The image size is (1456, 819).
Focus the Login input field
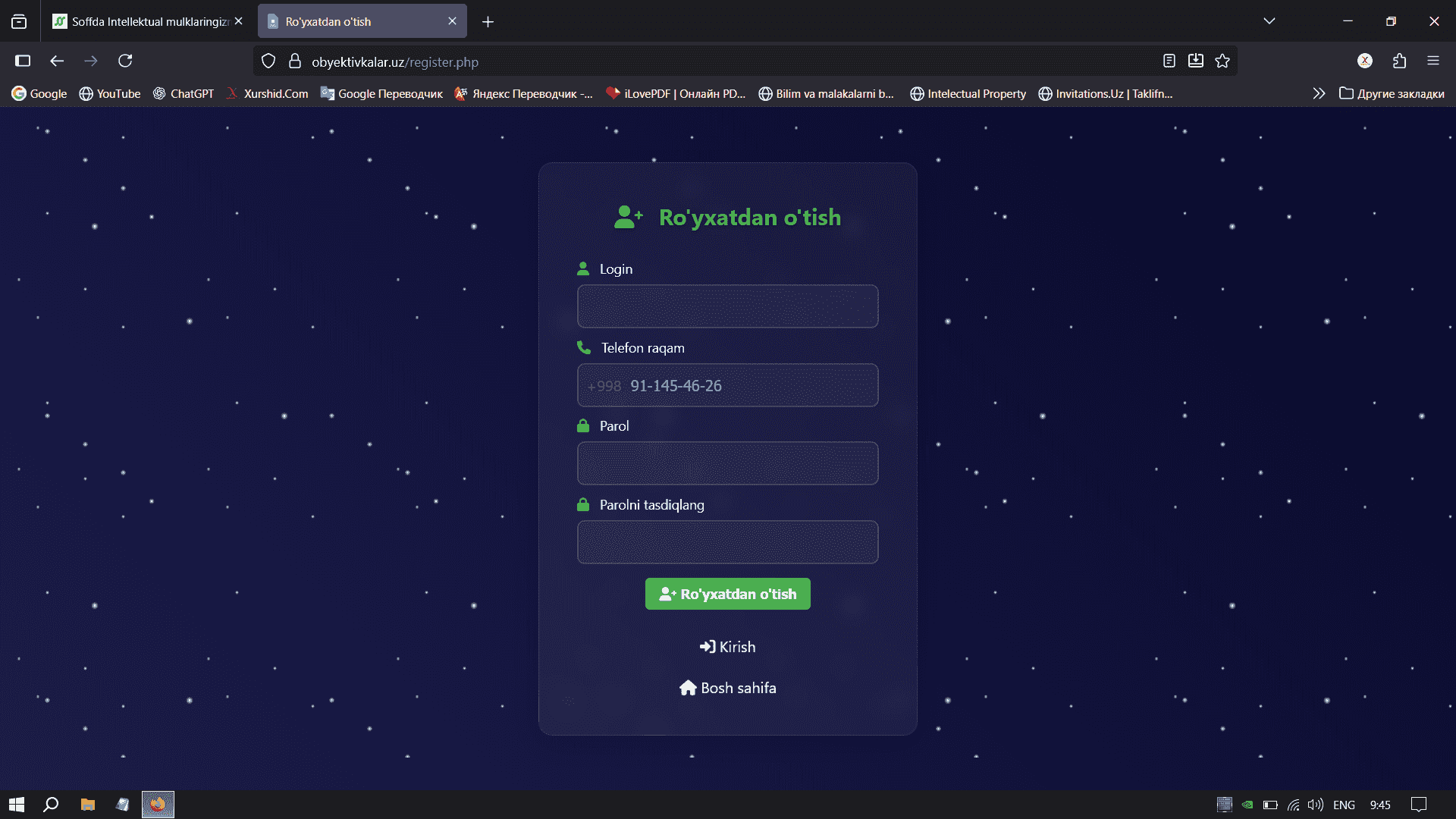728,306
